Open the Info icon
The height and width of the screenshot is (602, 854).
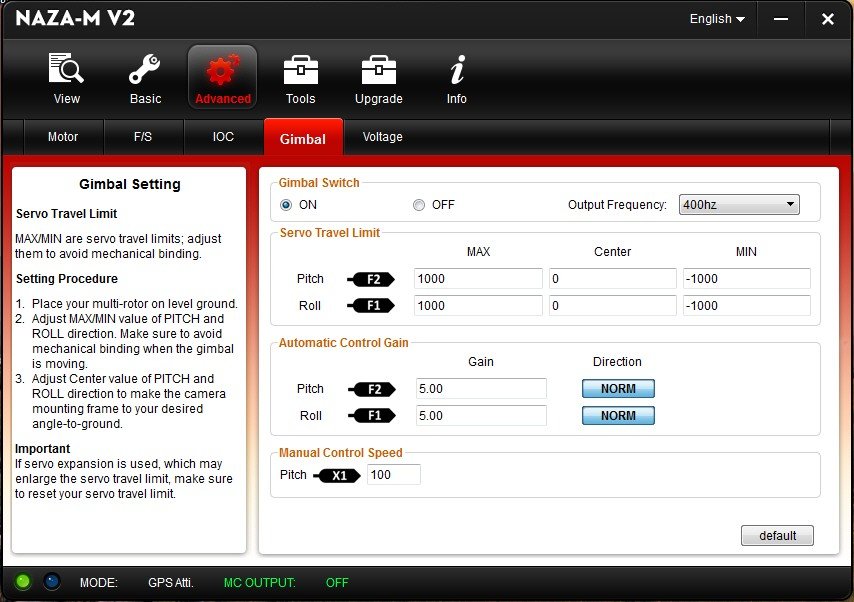[457, 69]
